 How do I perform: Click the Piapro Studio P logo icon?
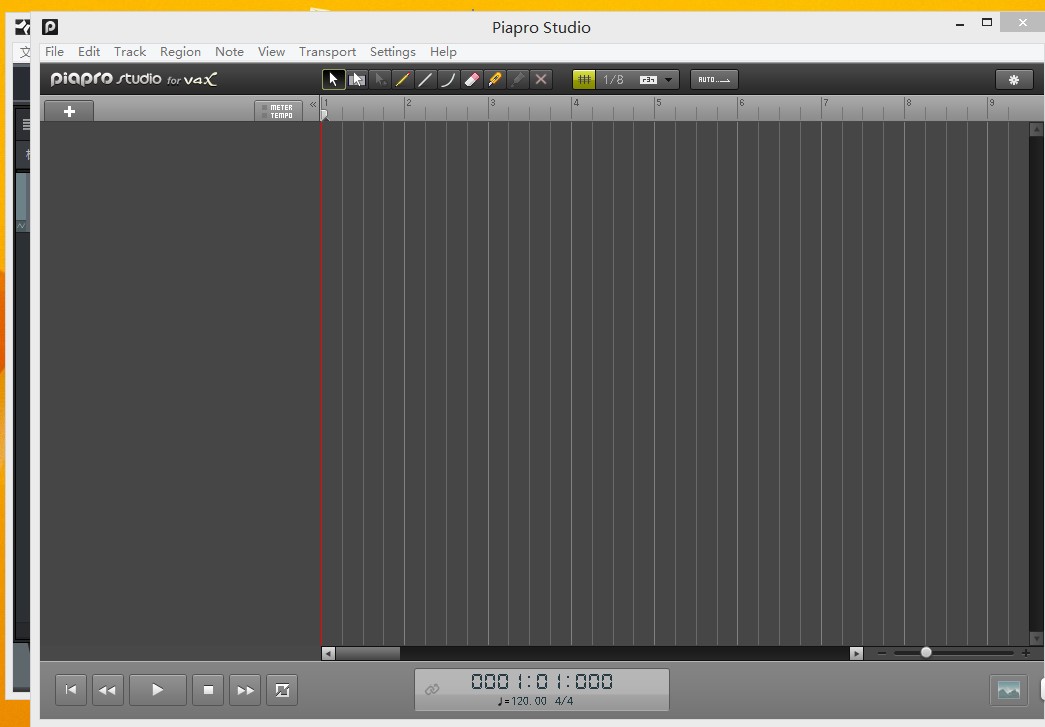pos(50,27)
